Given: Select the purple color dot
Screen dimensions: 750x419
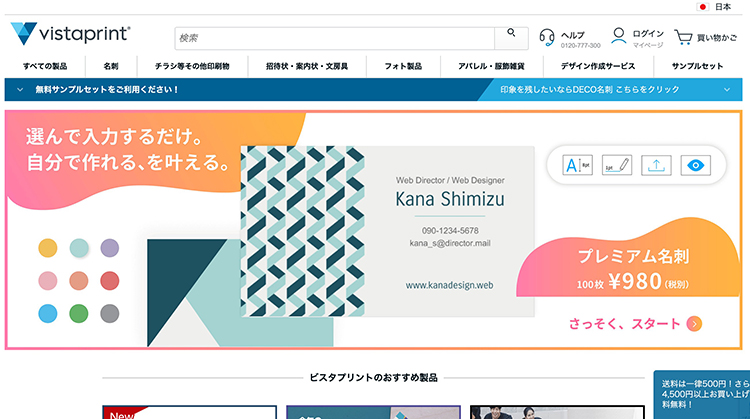Looking at the screenshot, I should [110, 248].
